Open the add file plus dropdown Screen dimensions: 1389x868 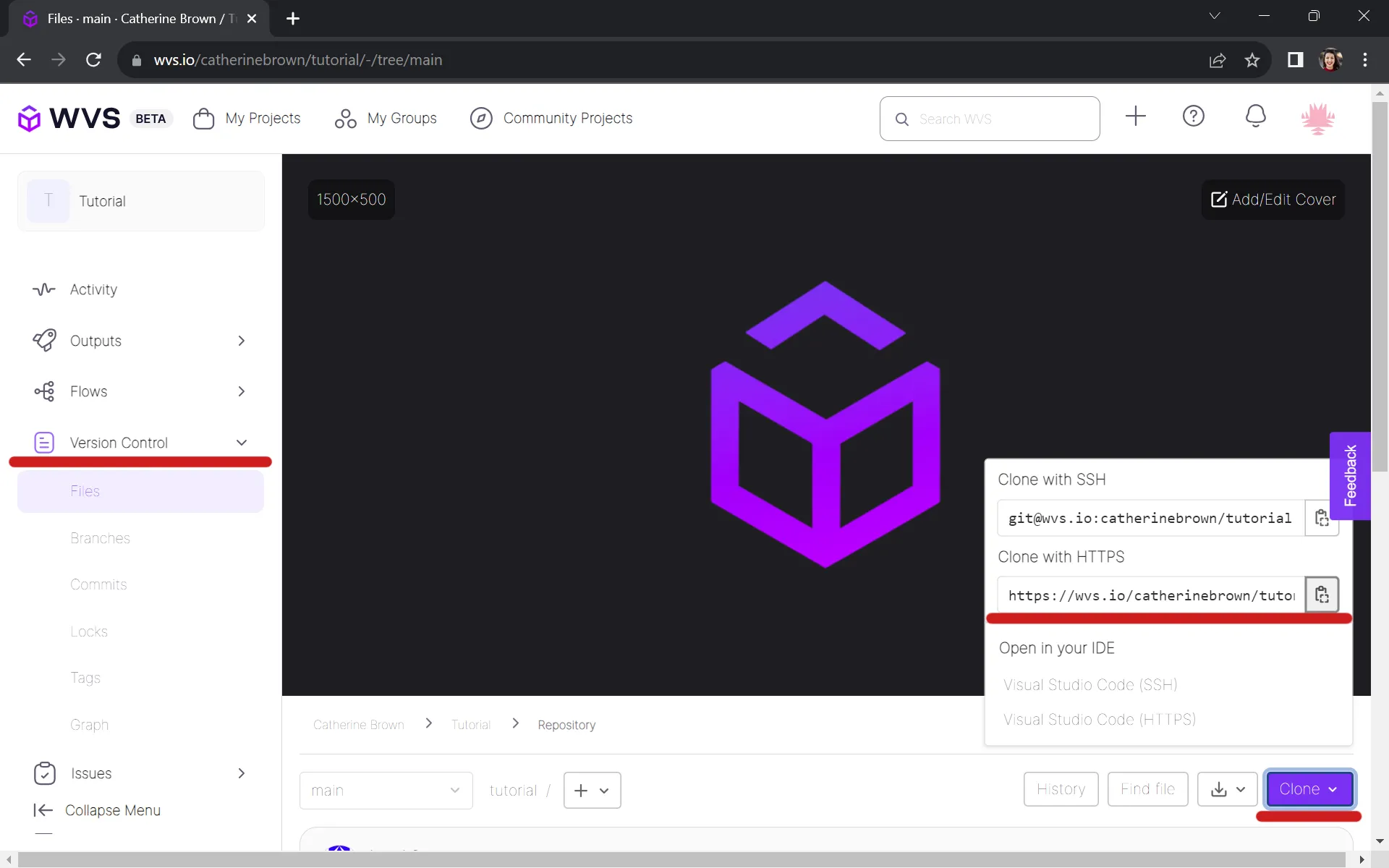point(592,791)
